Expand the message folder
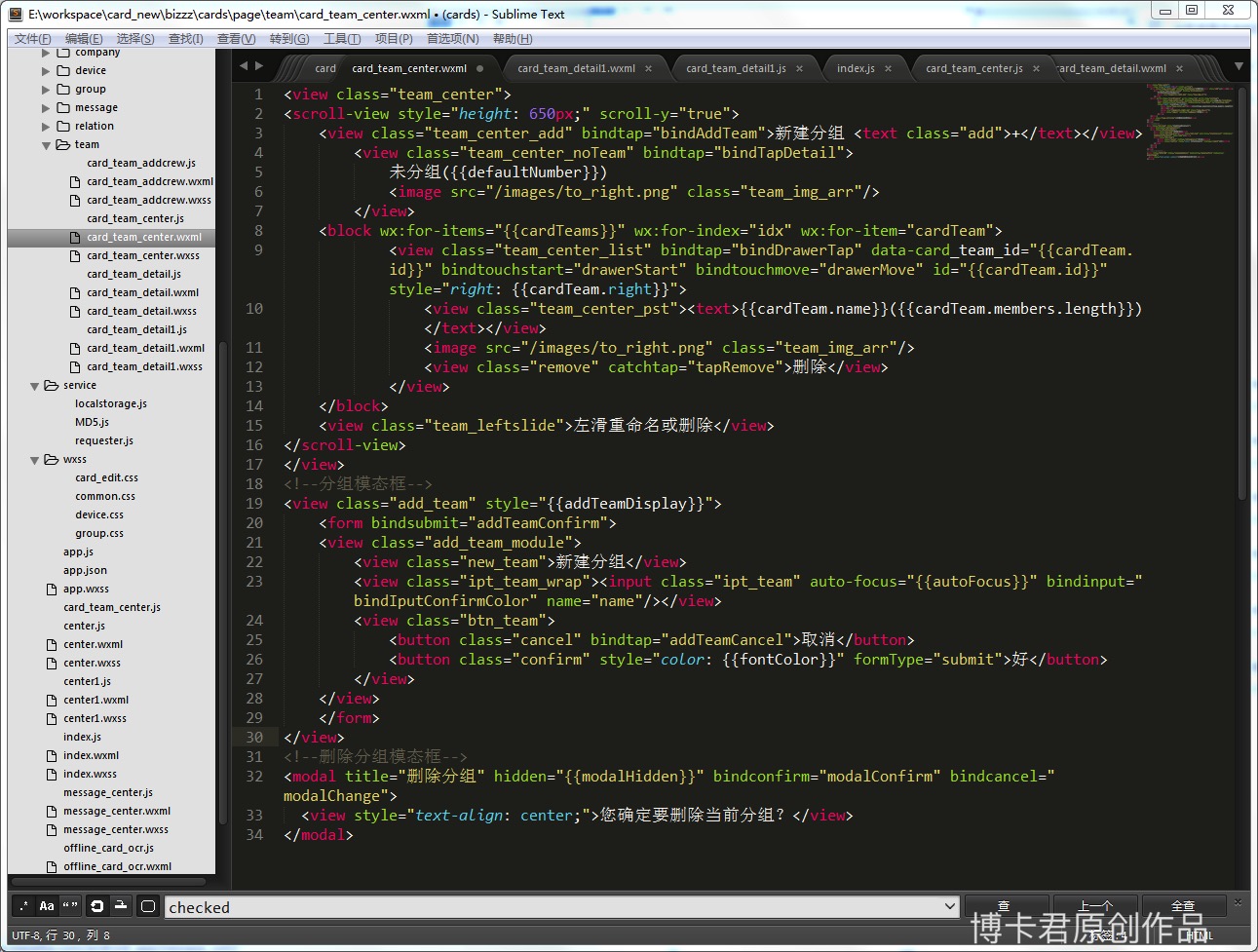 tap(46, 108)
